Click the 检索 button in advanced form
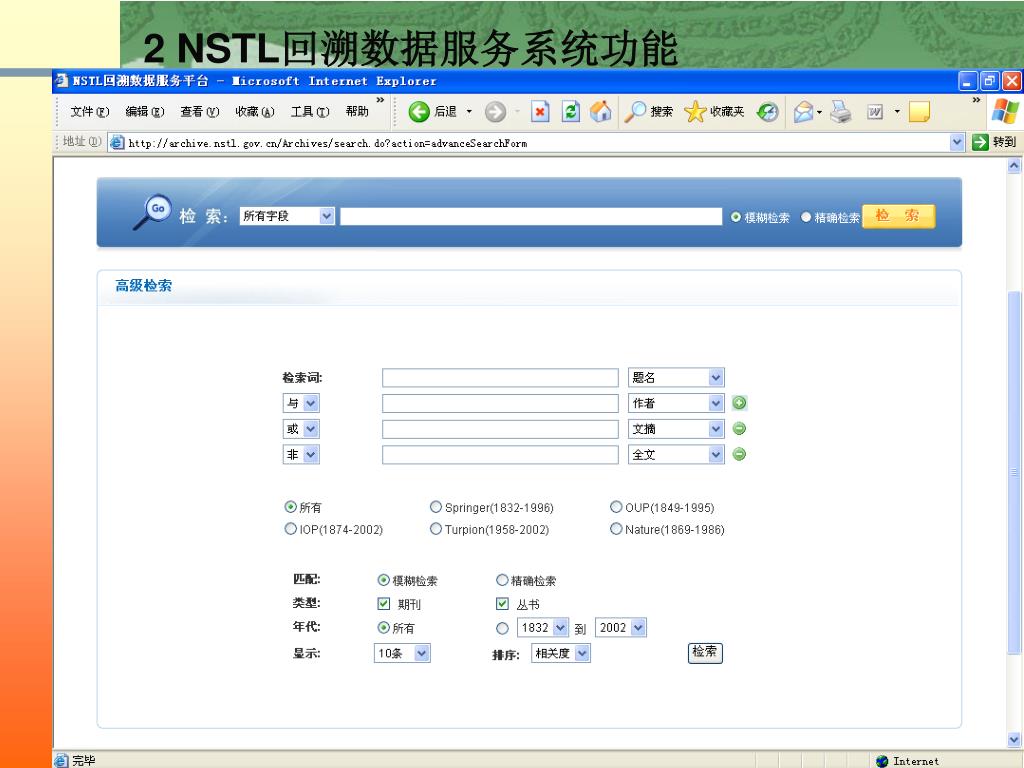Image resolution: width=1024 pixels, height=768 pixels. coord(705,652)
